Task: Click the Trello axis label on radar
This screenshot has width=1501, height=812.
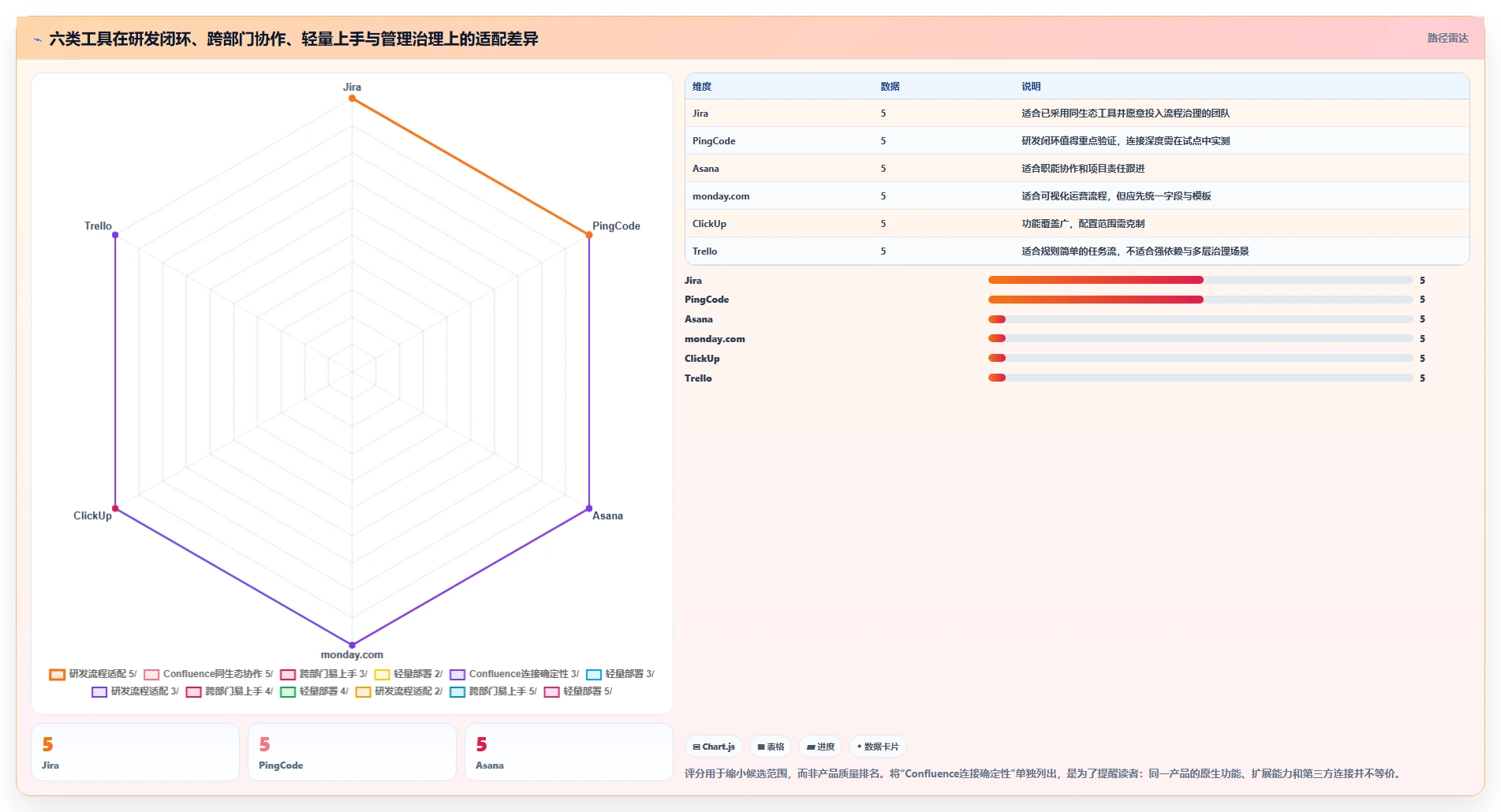Action: 98,226
